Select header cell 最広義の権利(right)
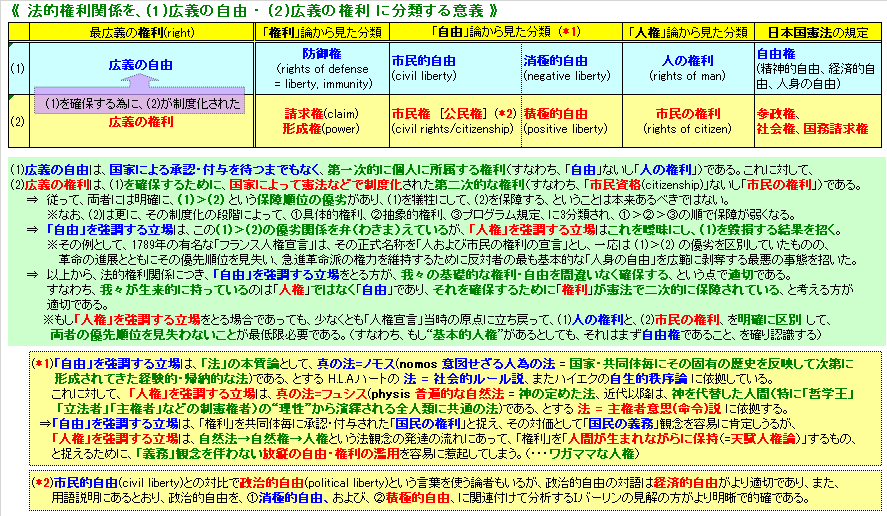Viewport: 887px width, 516px height. tap(141, 32)
